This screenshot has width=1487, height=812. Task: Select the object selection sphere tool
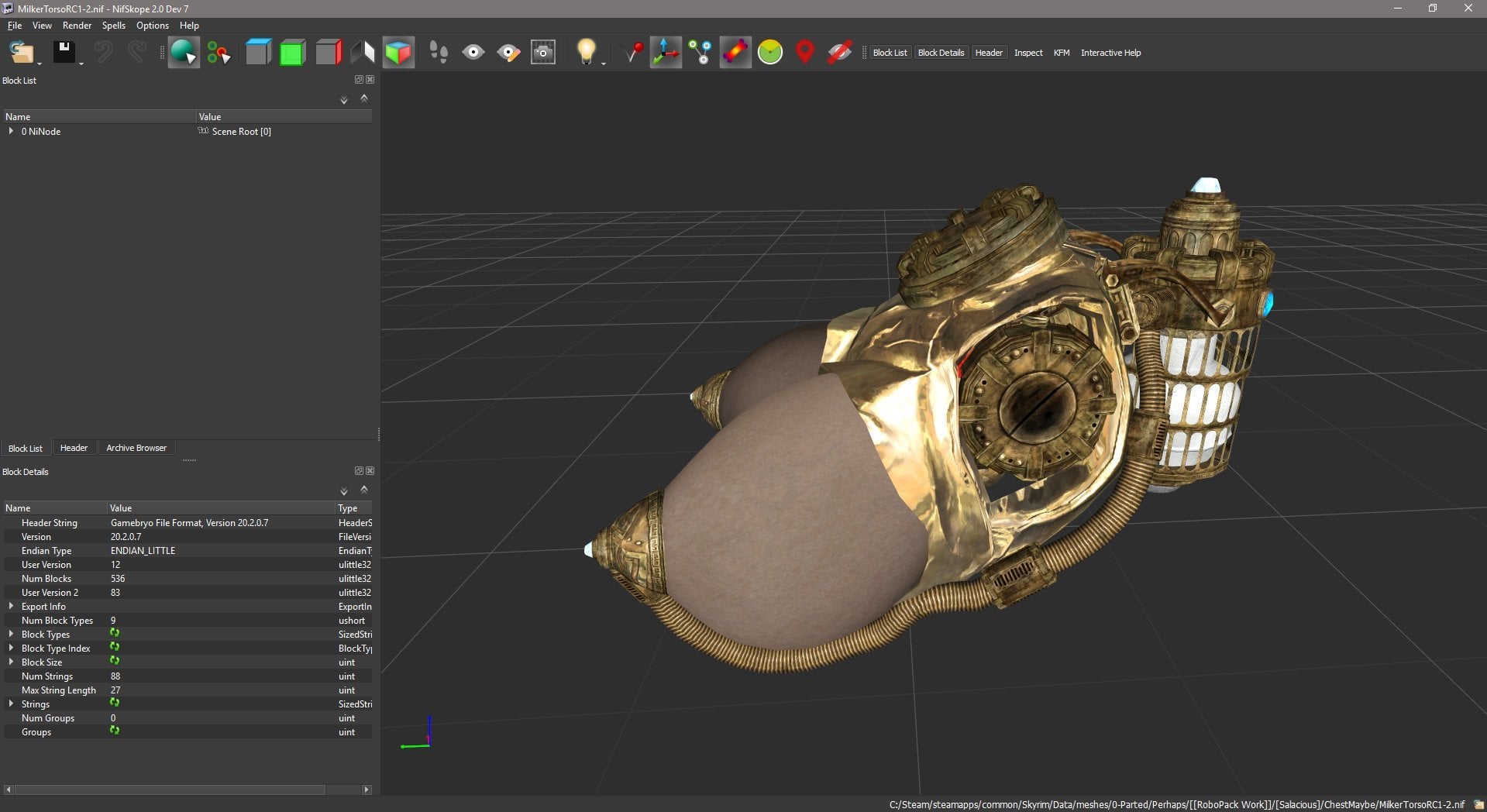coord(184,53)
